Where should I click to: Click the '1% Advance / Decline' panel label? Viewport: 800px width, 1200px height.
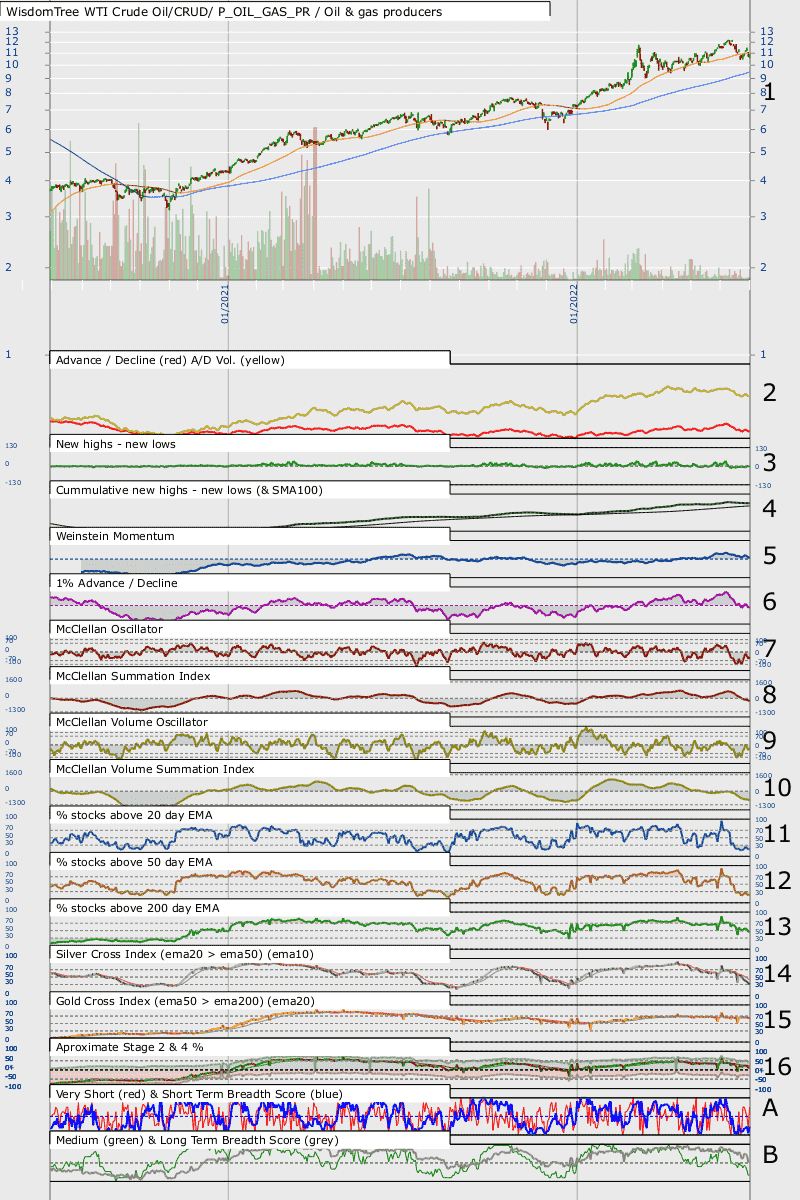click(117, 582)
